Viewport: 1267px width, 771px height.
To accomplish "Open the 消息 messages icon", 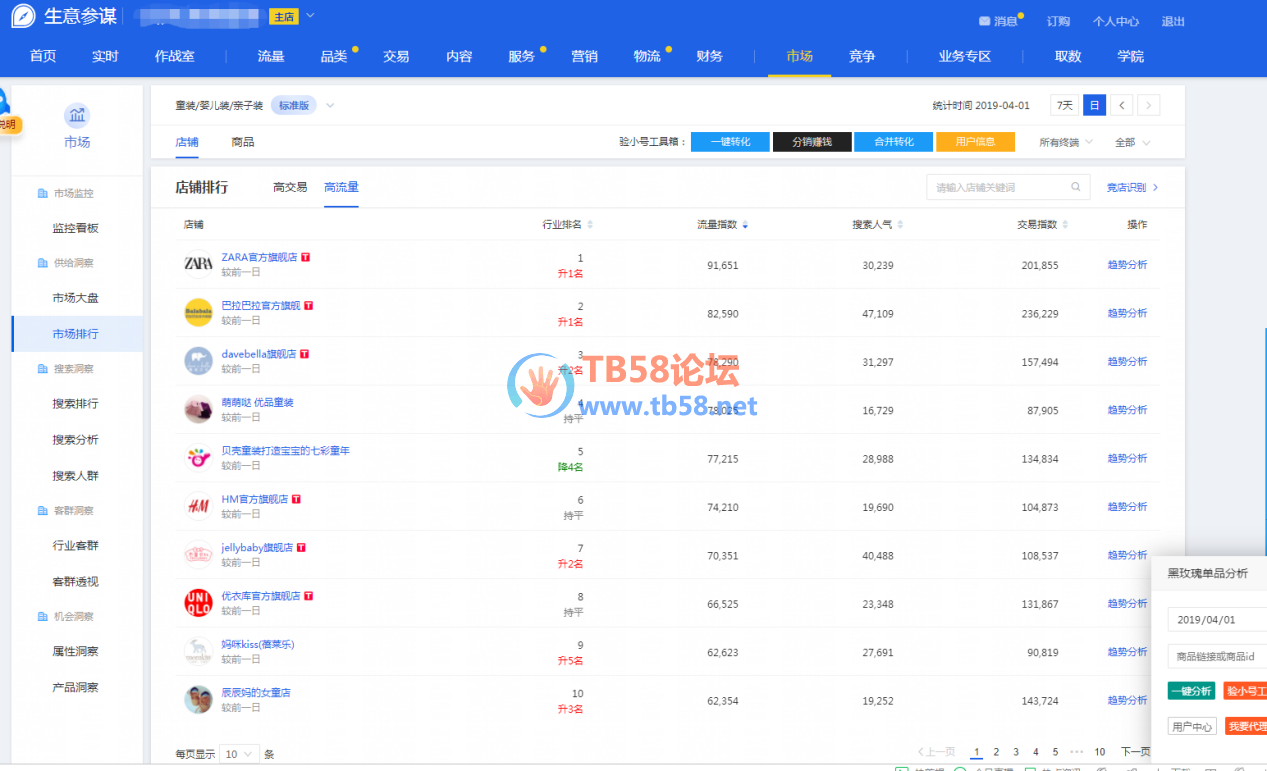I will click(985, 21).
